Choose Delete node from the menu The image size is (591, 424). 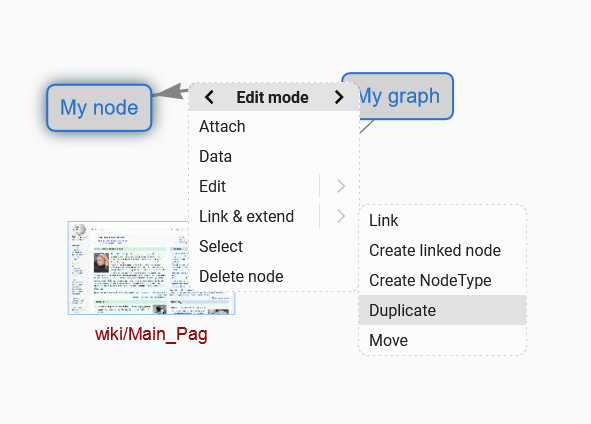pyautogui.click(x=274, y=276)
